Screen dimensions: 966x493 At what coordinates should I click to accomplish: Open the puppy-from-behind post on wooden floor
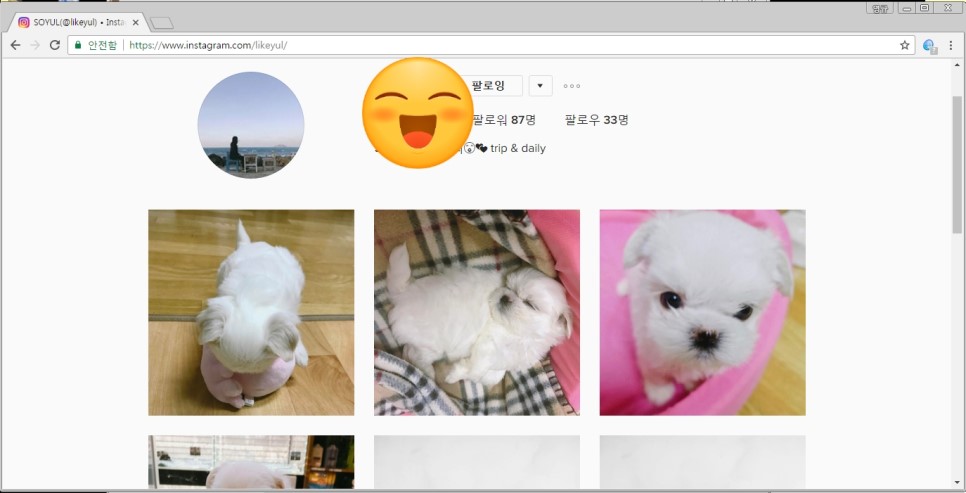coord(251,312)
